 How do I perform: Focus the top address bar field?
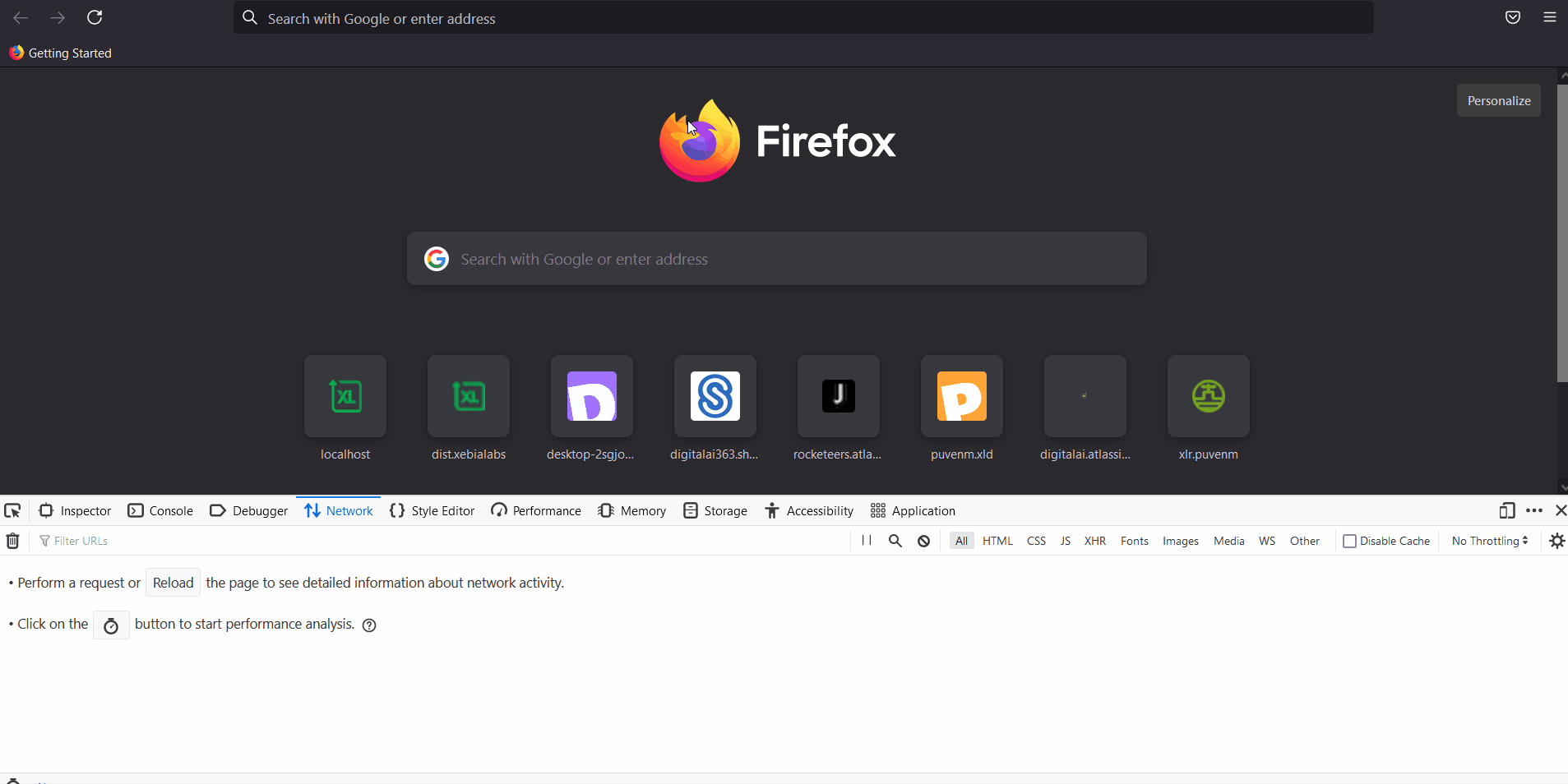click(x=803, y=18)
